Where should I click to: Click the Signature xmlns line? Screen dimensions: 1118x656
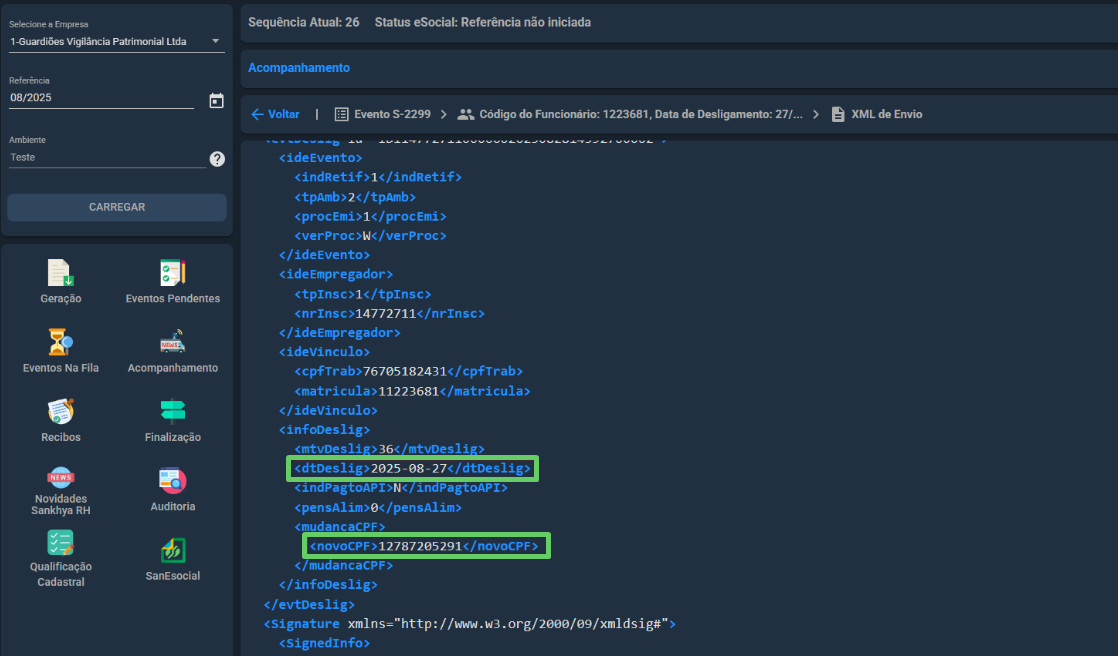(469, 624)
